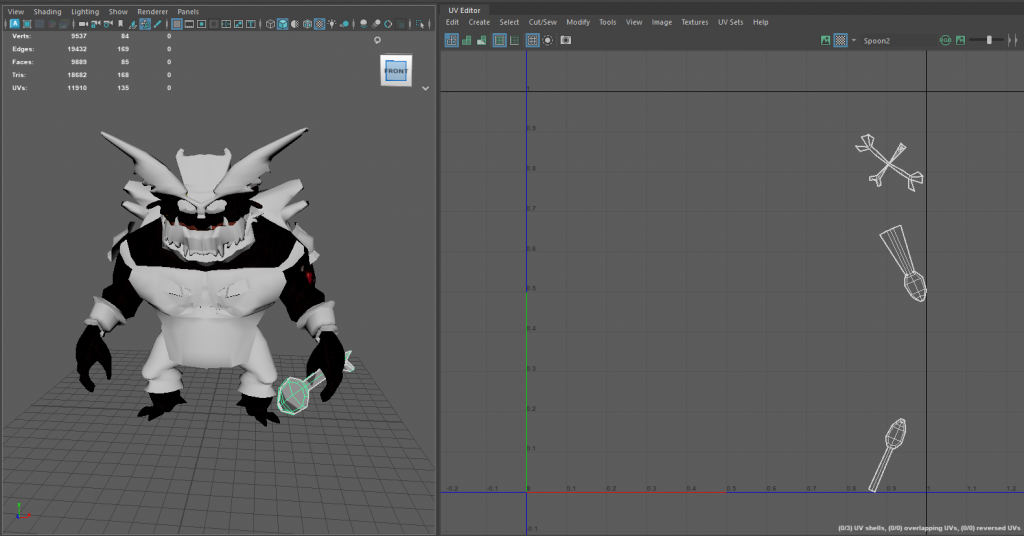
Task: Toggle the viewport grid display icon
Action: tap(177, 24)
